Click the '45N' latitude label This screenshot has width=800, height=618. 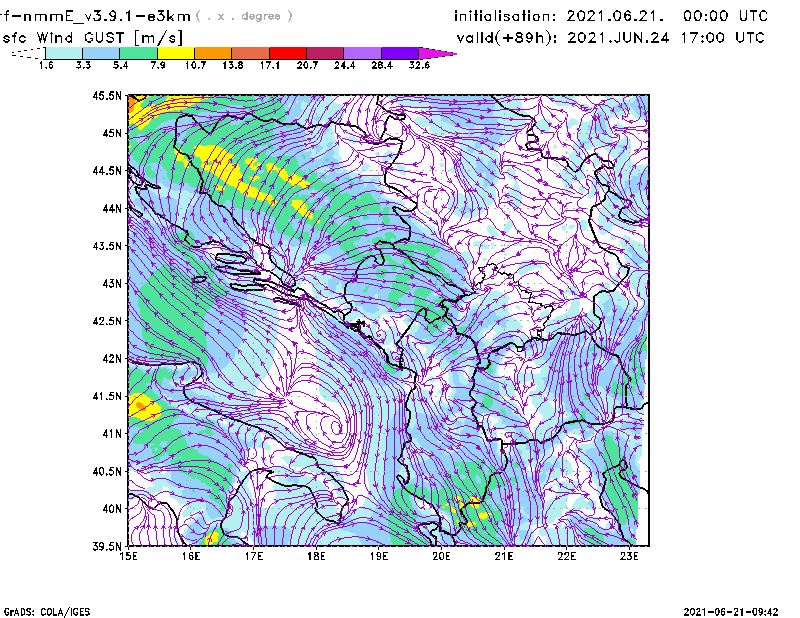pyautogui.click(x=112, y=133)
